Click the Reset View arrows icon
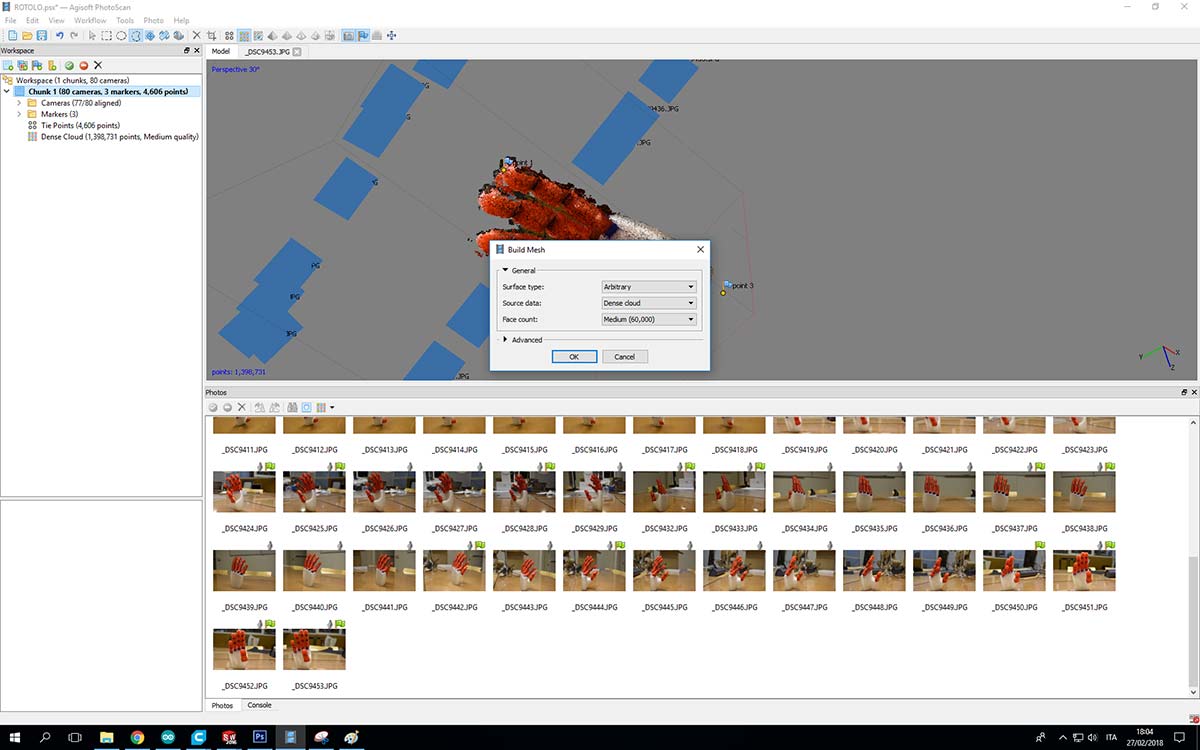1200x750 pixels. [391, 35]
